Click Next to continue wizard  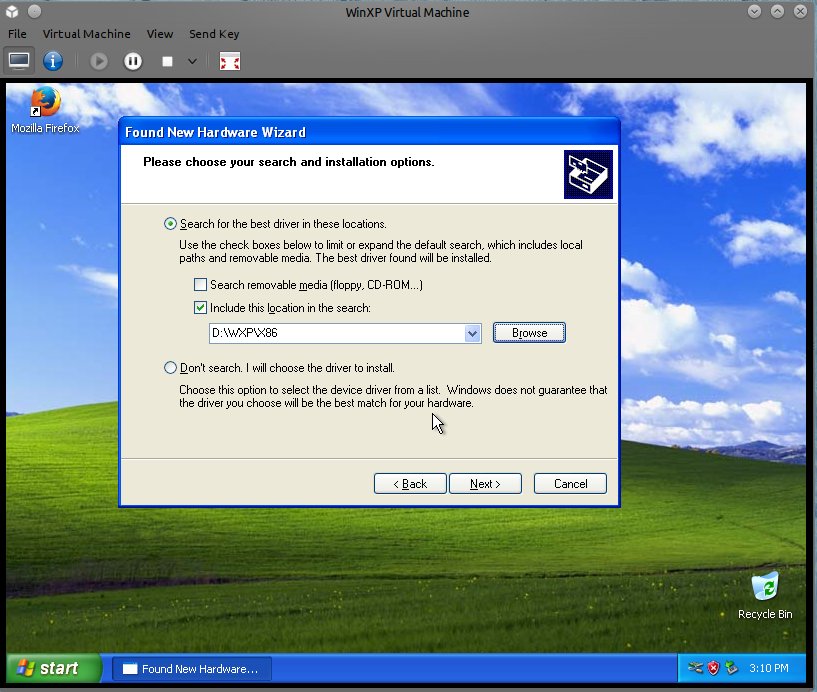pos(485,484)
